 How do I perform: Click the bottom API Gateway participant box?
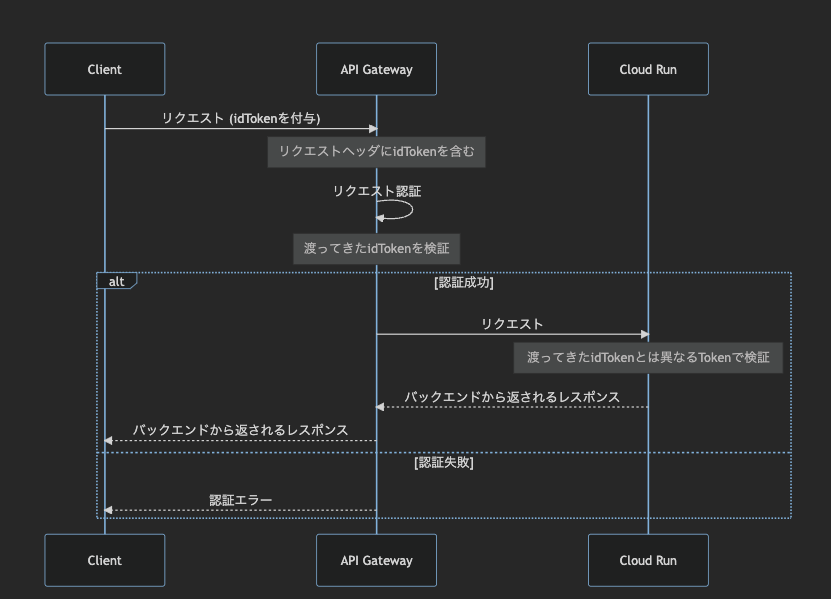(x=376, y=560)
